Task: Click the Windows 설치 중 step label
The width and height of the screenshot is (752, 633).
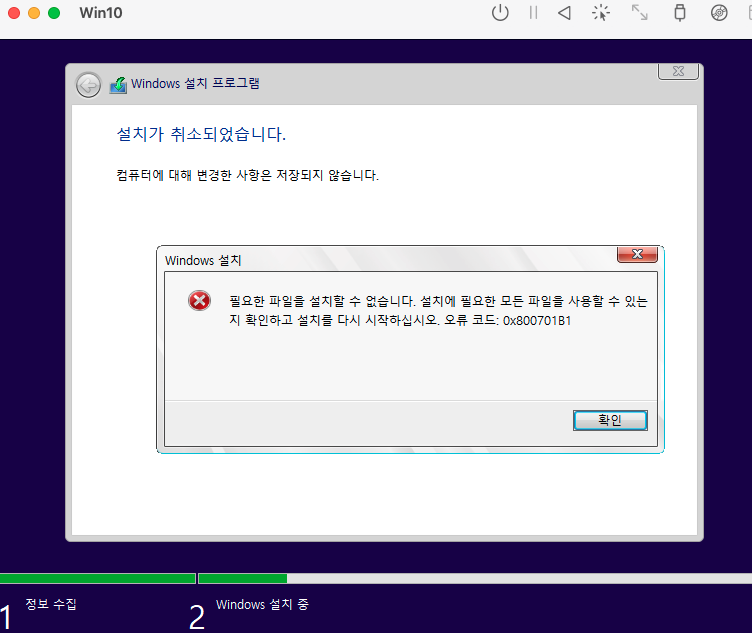Action: point(262,604)
